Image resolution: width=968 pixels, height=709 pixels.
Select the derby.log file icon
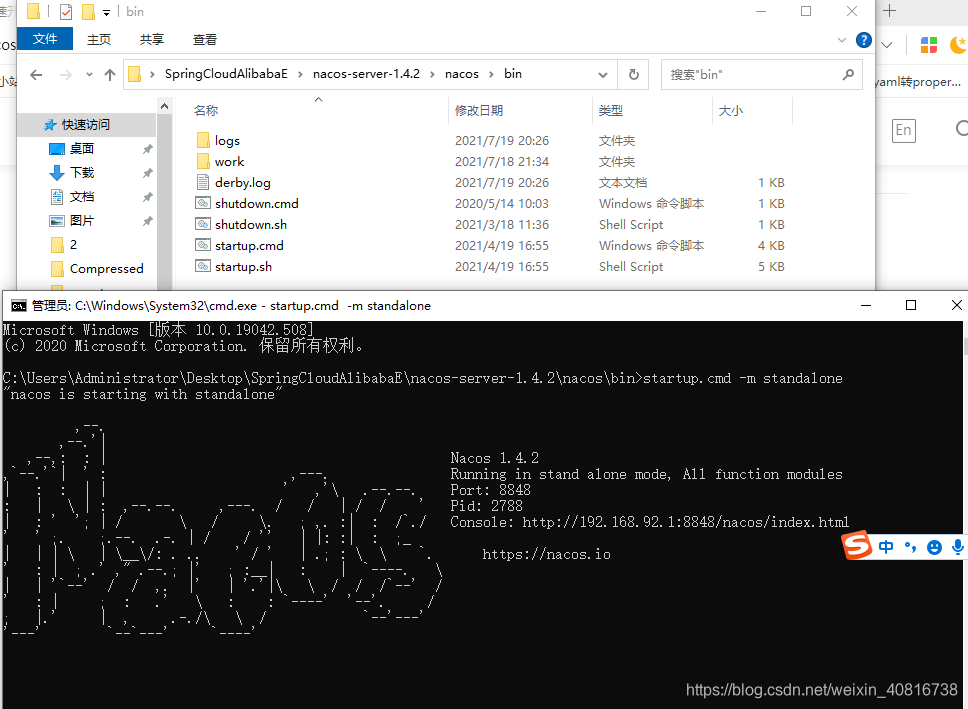(x=203, y=183)
